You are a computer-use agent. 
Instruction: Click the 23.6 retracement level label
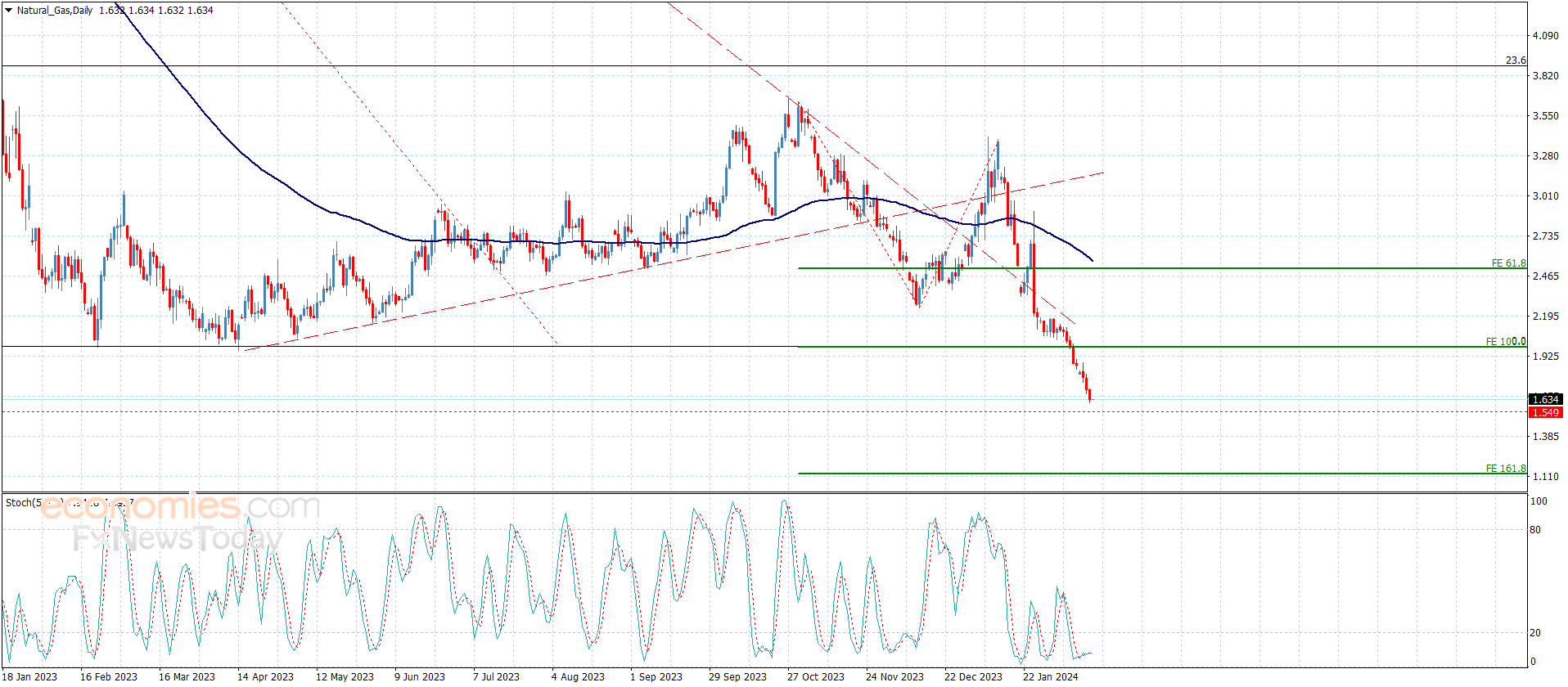pos(1516,61)
